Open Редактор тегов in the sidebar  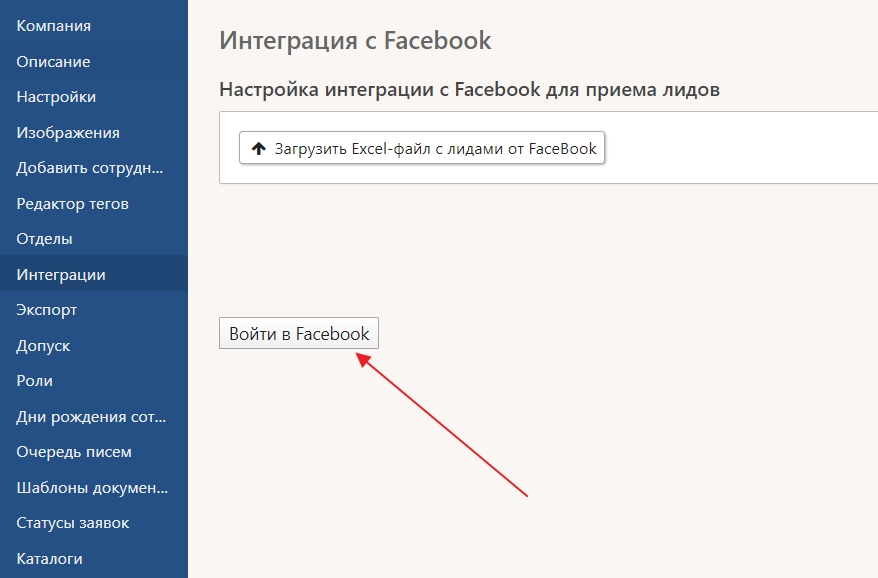(x=73, y=204)
